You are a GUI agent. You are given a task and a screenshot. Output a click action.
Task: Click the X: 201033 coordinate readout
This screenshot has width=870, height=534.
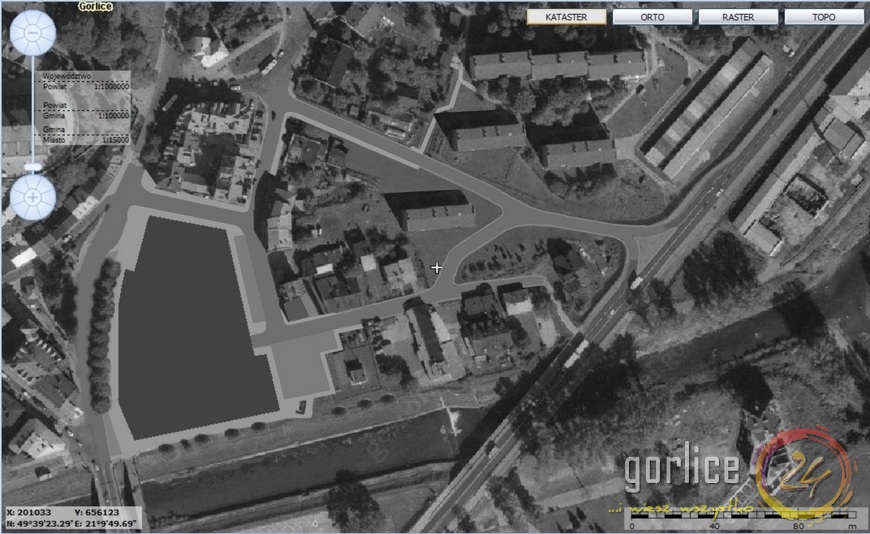point(29,512)
